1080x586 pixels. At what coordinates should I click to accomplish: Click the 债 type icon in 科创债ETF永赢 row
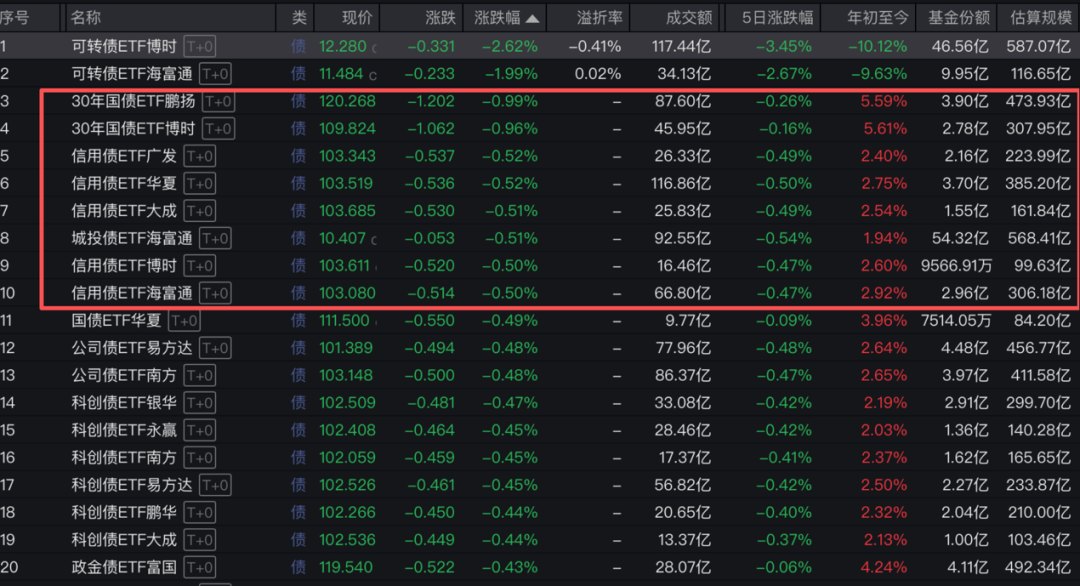pos(298,430)
